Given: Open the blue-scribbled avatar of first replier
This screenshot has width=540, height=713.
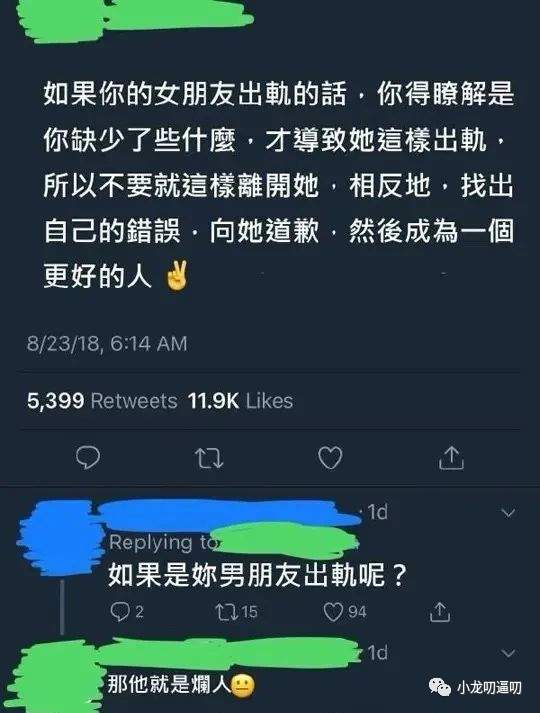Looking at the screenshot, I should click(x=60, y=537).
